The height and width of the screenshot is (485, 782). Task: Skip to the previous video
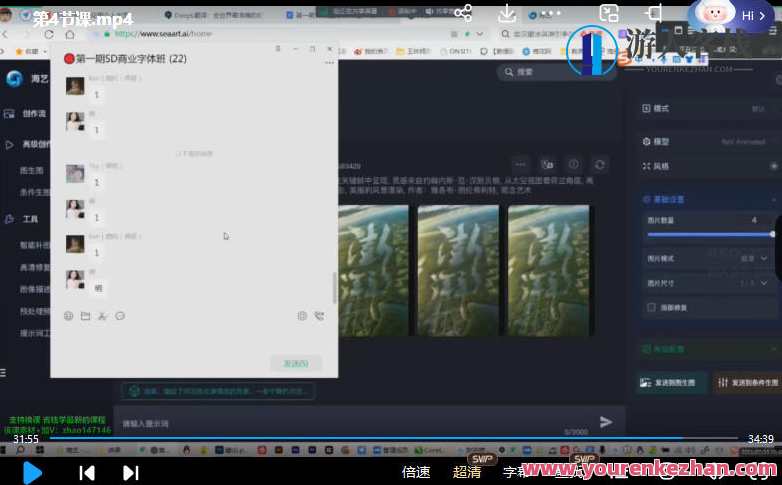87,473
